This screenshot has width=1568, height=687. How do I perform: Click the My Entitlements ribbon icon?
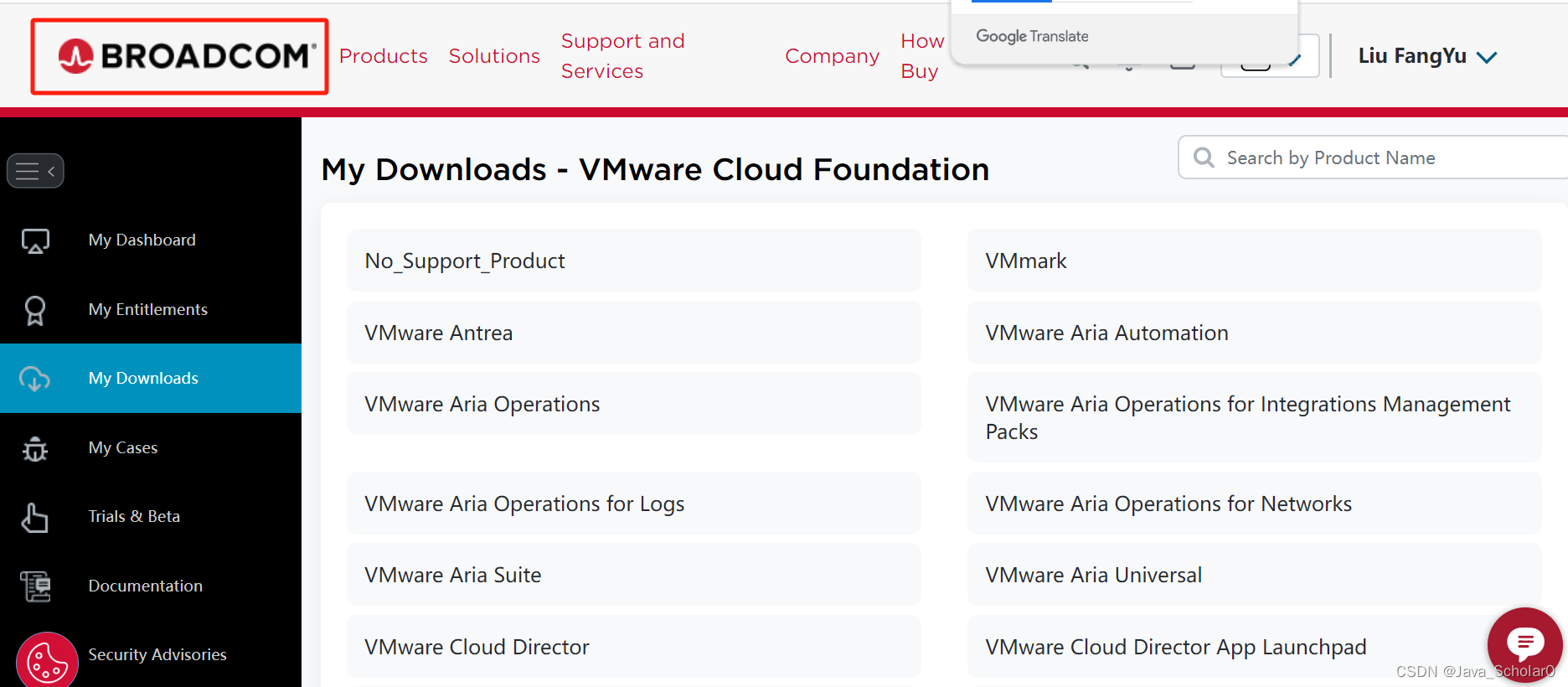point(35,310)
